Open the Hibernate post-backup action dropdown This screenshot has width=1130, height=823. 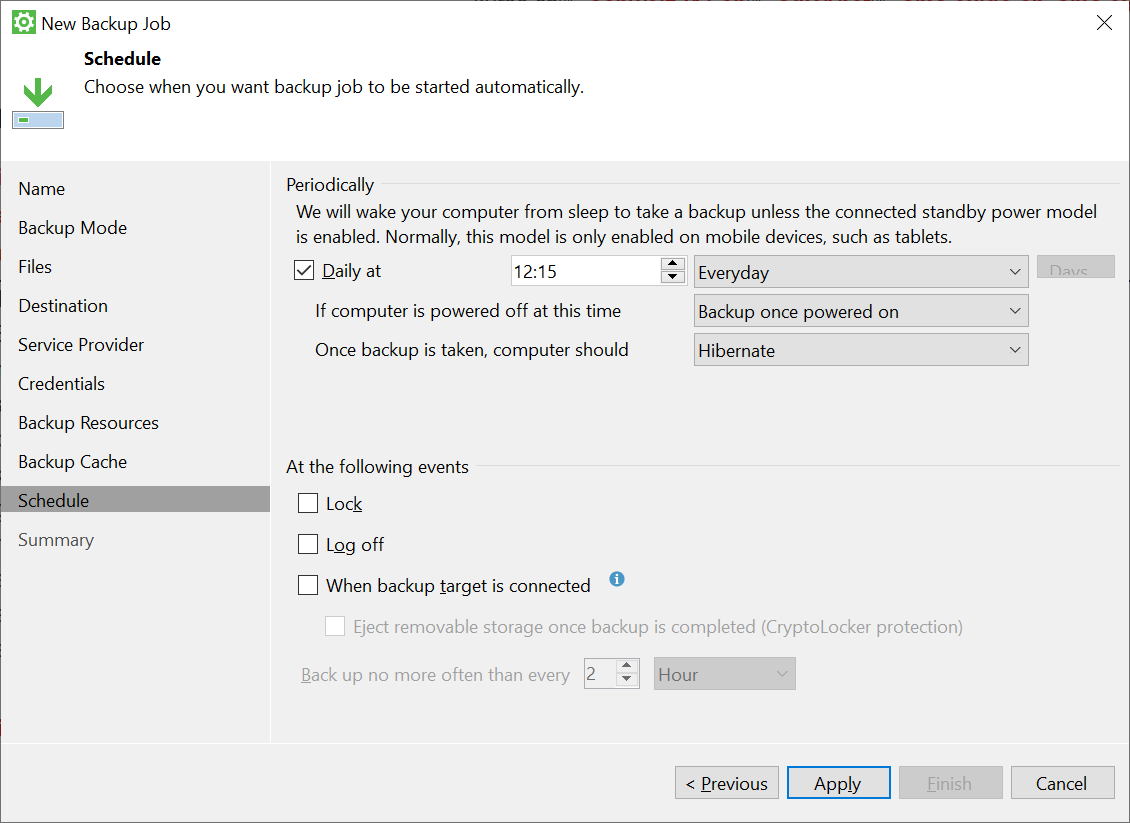pyautogui.click(x=860, y=350)
